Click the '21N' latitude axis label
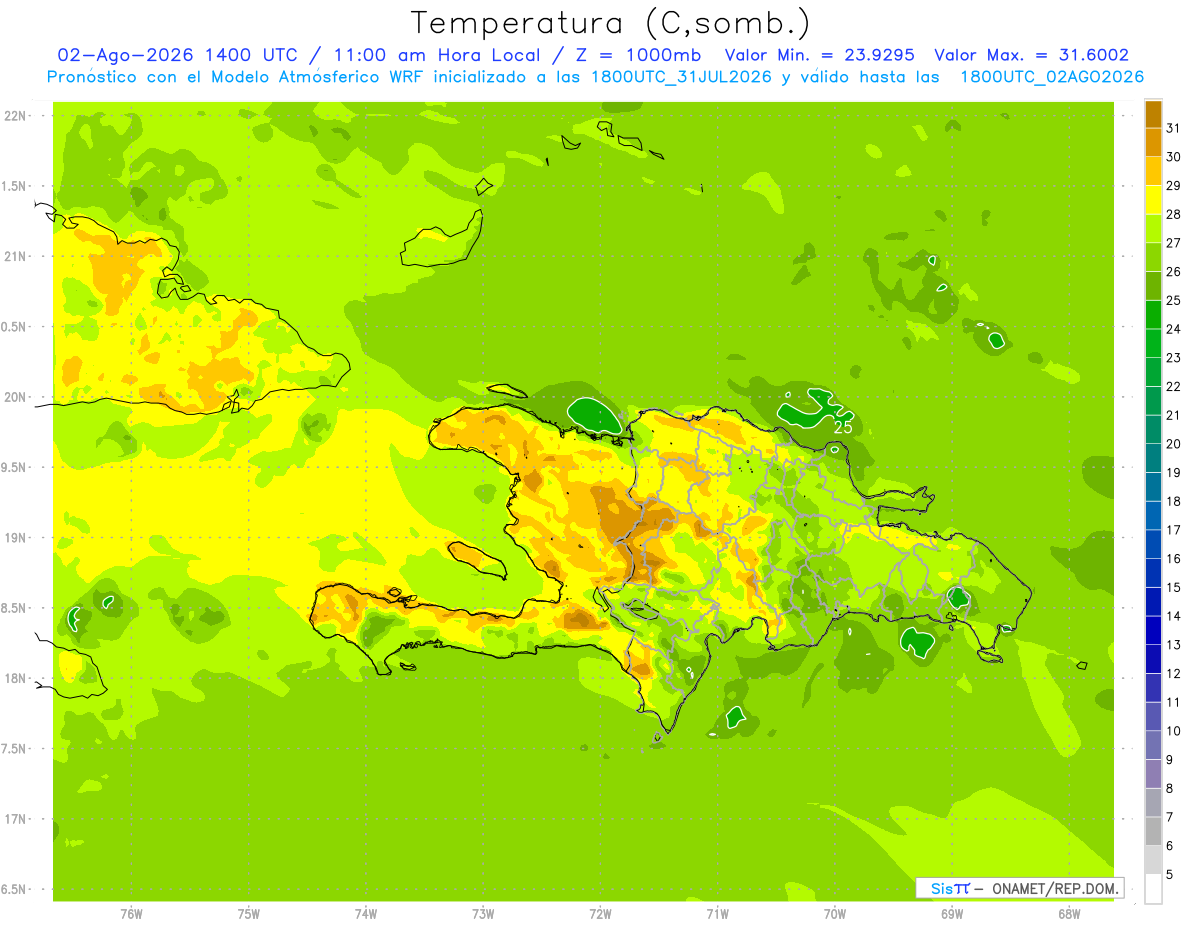The height and width of the screenshot is (927, 1200). (x=16, y=256)
